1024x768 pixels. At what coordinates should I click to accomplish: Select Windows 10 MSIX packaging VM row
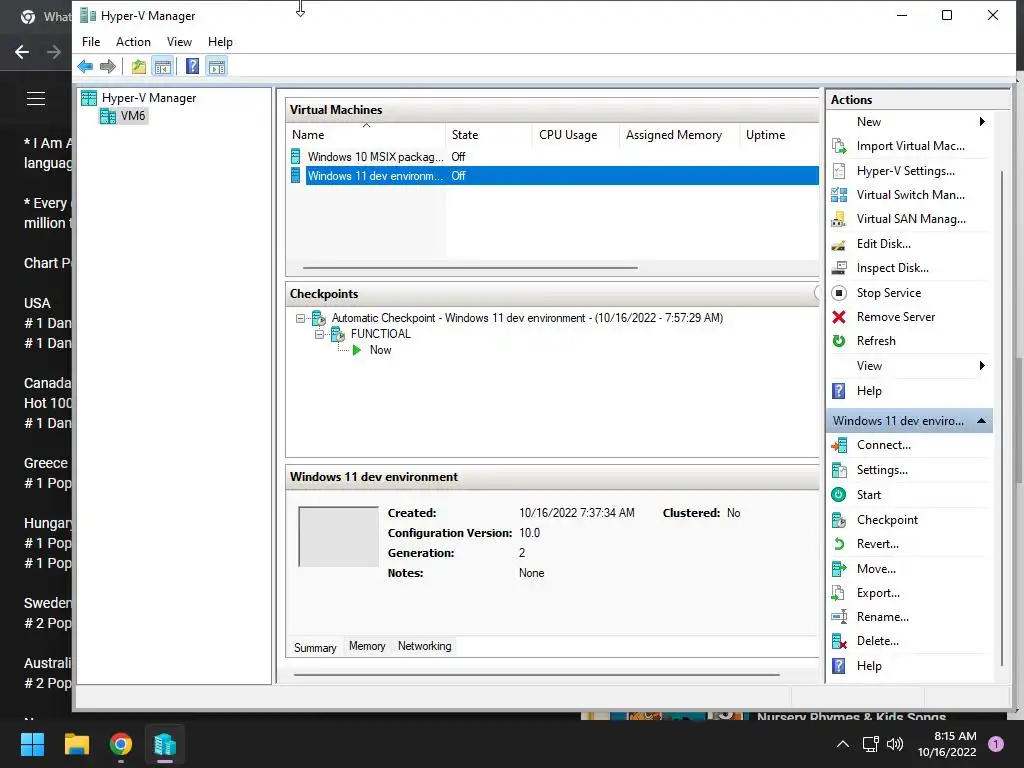(x=553, y=157)
